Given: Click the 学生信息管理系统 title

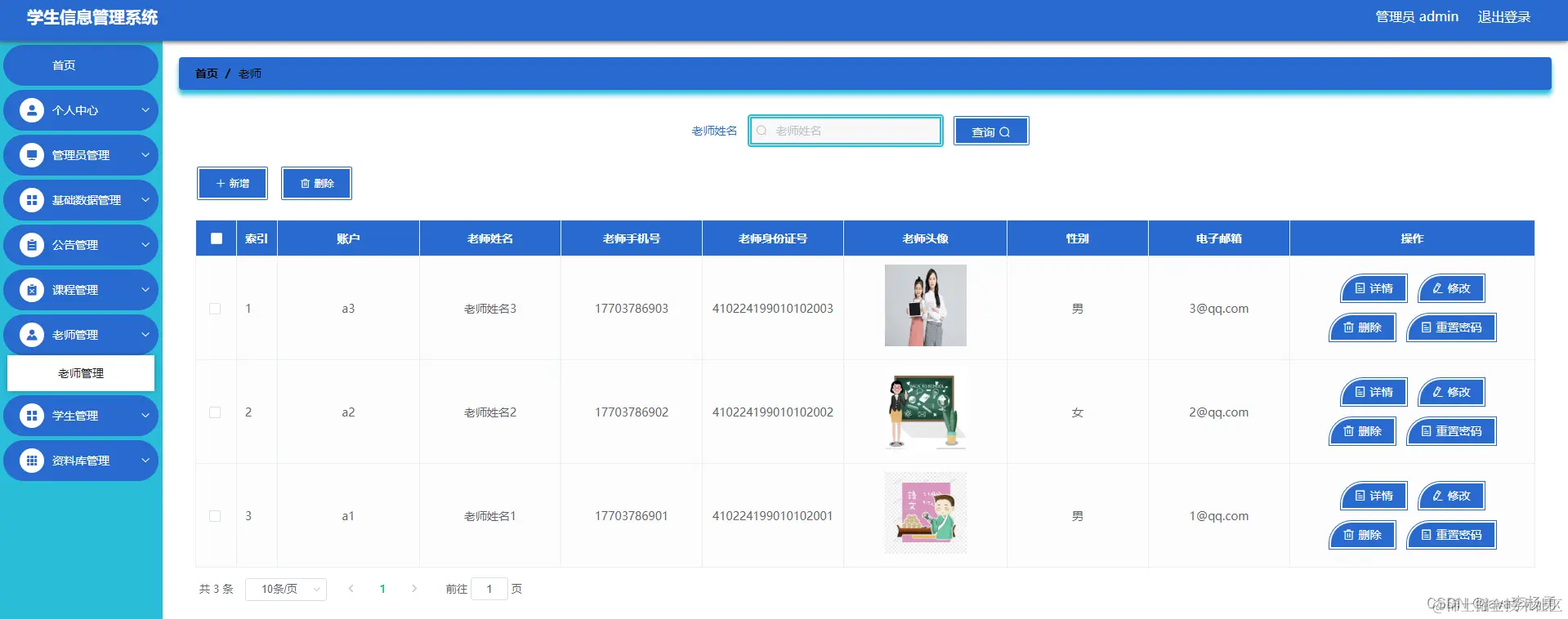Looking at the screenshot, I should pos(92,18).
